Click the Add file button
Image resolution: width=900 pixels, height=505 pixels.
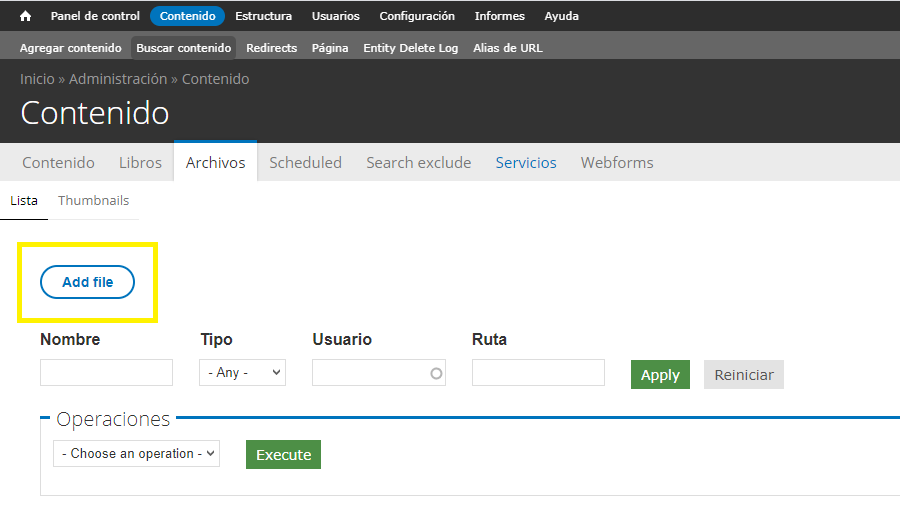tap(88, 282)
